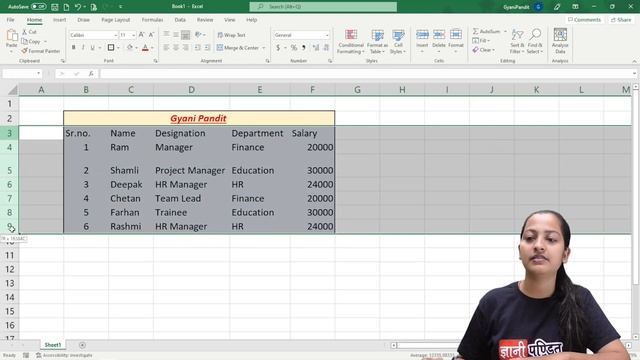
Task: Click the Fill Color bucket icon
Action: pyautogui.click(x=130, y=48)
